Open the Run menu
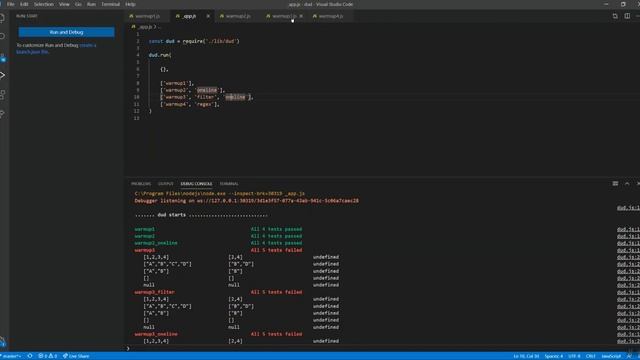This screenshot has height=360, width=640. pos(91,4)
